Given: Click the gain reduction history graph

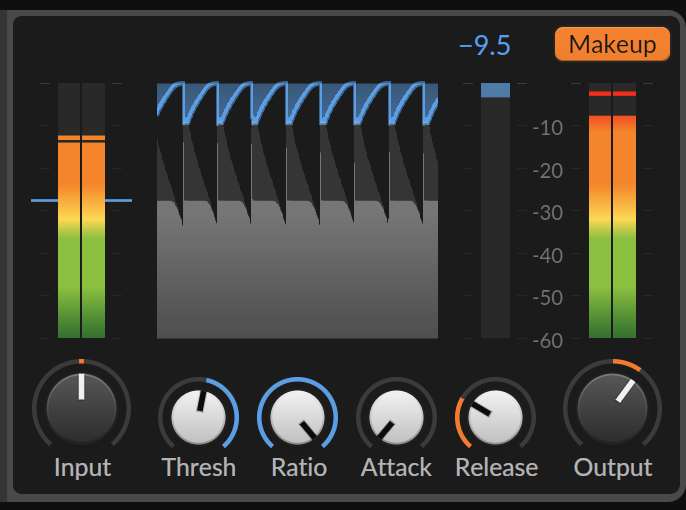Looking at the screenshot, I should (x=298, y=210).
